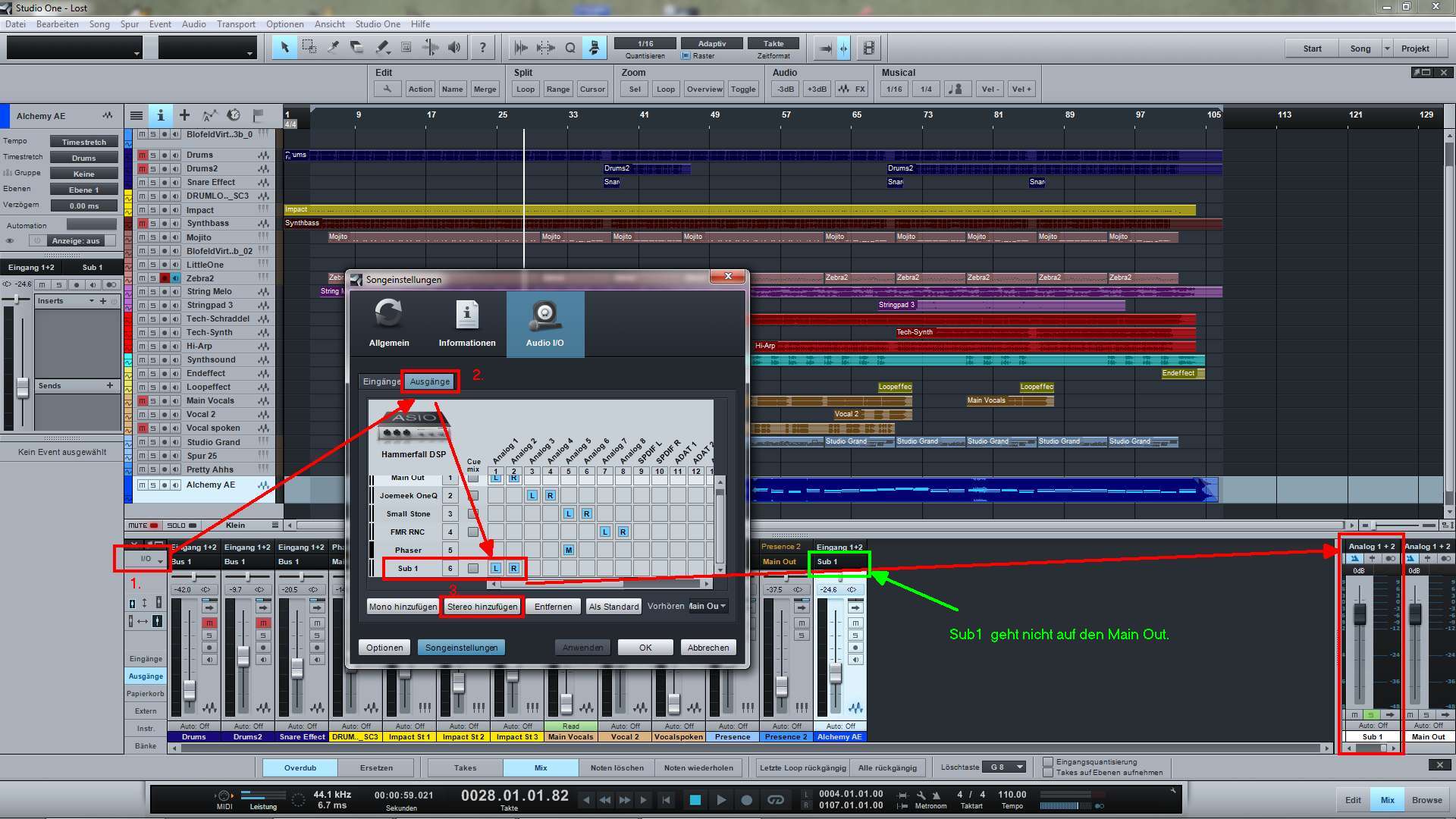Click Als Standard button
This screenshot has height=819, width=1456.
(614, 607)
